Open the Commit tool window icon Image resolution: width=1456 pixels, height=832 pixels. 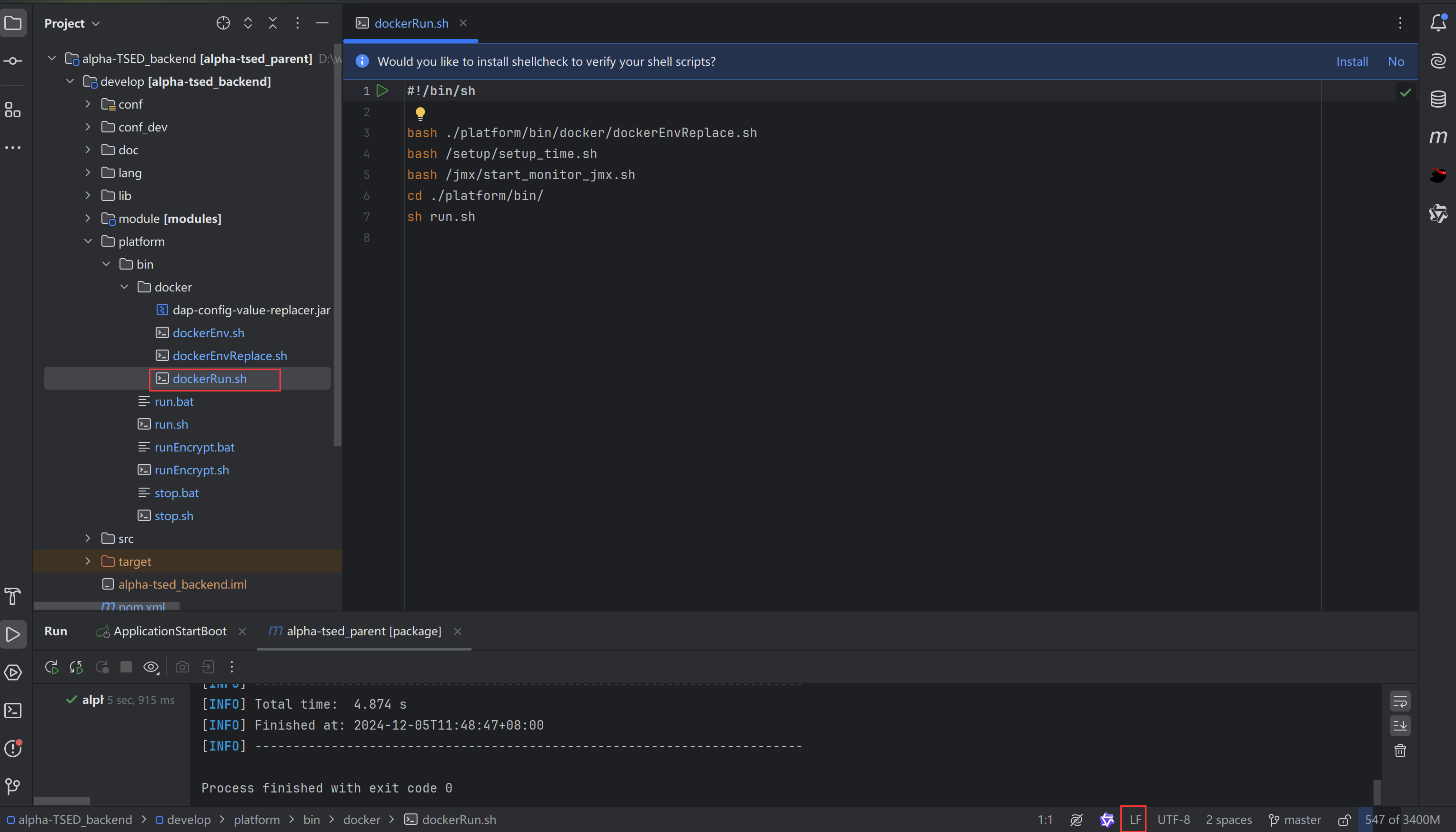tap(13, 61)
